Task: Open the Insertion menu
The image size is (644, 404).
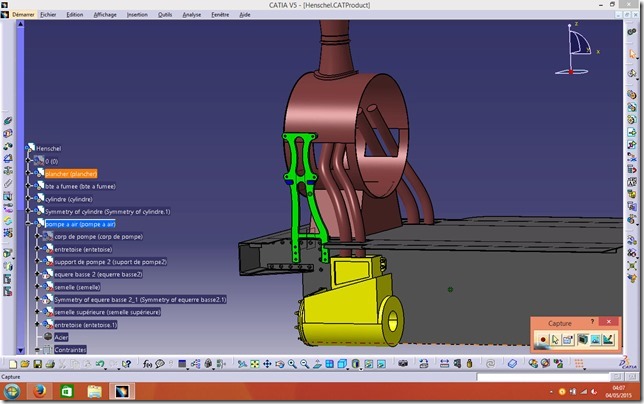Action: (137, 14)
